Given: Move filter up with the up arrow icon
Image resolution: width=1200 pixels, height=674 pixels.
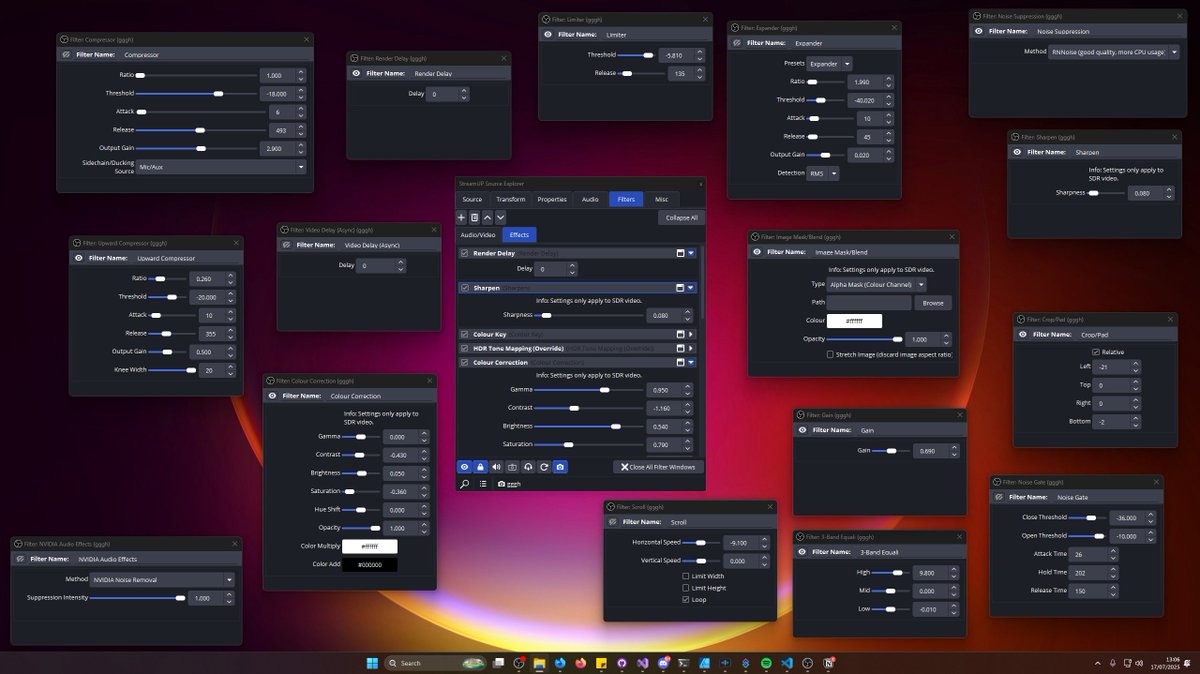Looking at the screenshot, I should click(487, 217).
